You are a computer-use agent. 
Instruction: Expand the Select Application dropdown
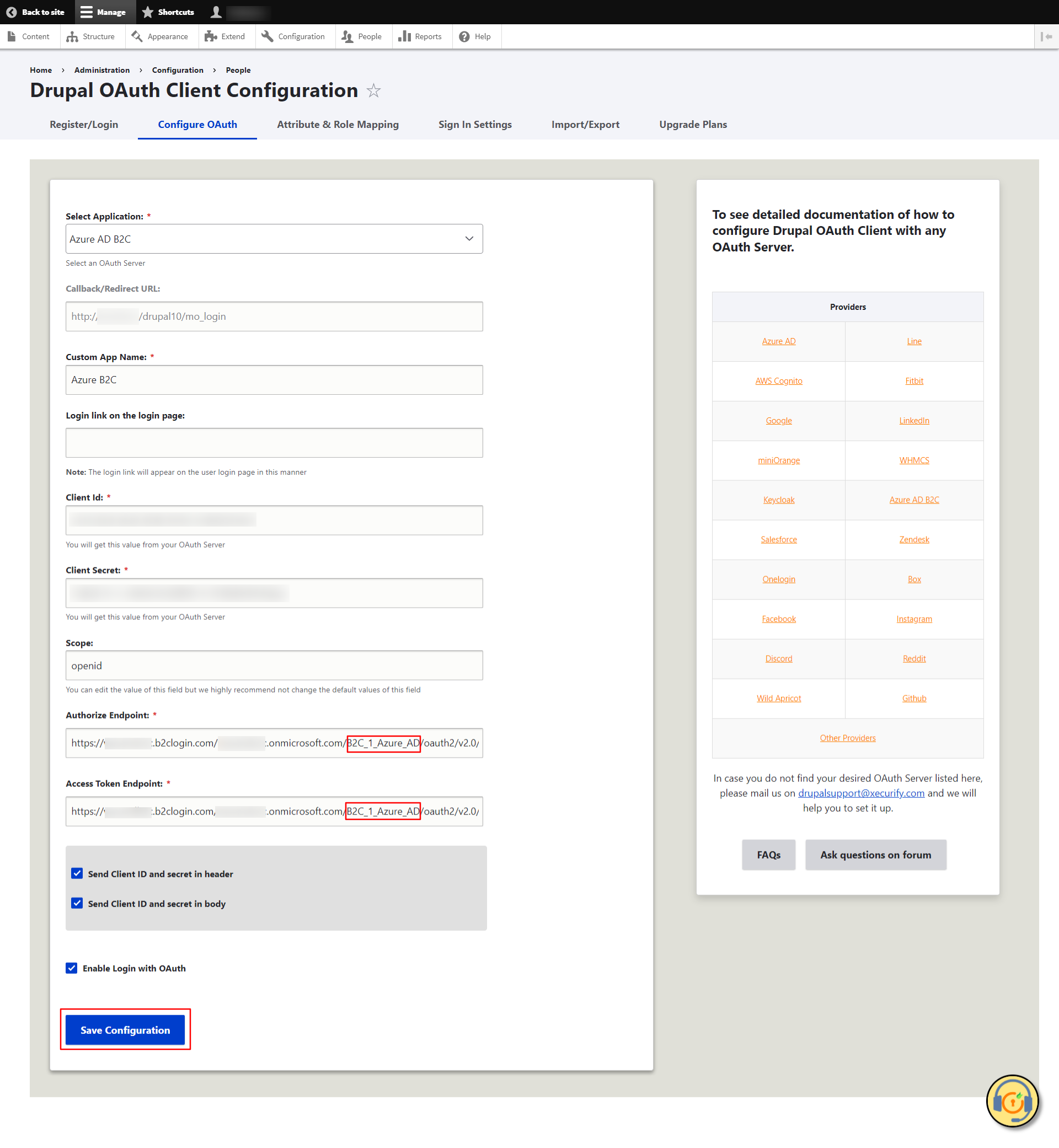(x=275, y=239)
